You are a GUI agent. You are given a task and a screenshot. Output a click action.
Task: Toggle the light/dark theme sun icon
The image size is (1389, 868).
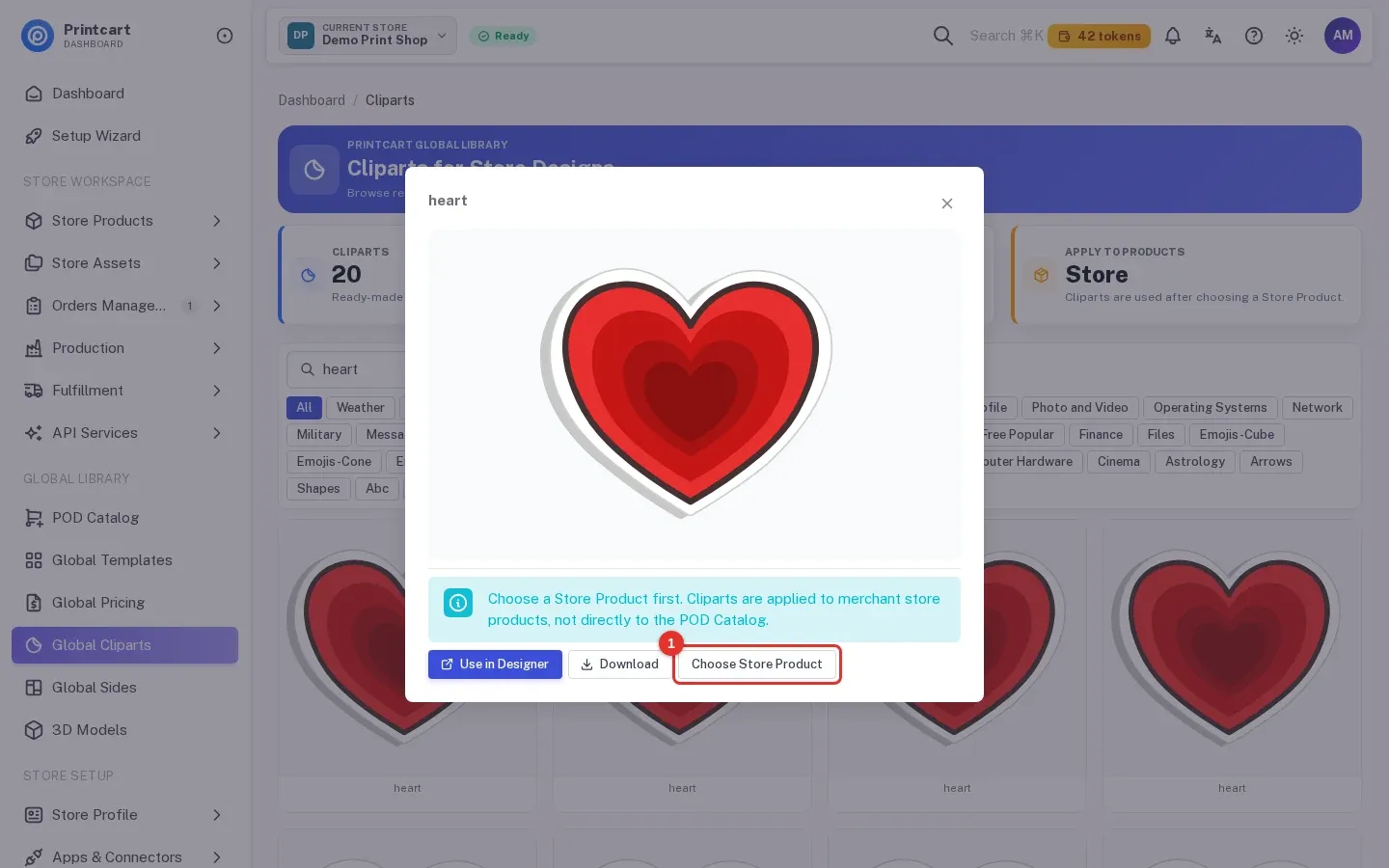pyautogui.click(x=1294, y=36)
